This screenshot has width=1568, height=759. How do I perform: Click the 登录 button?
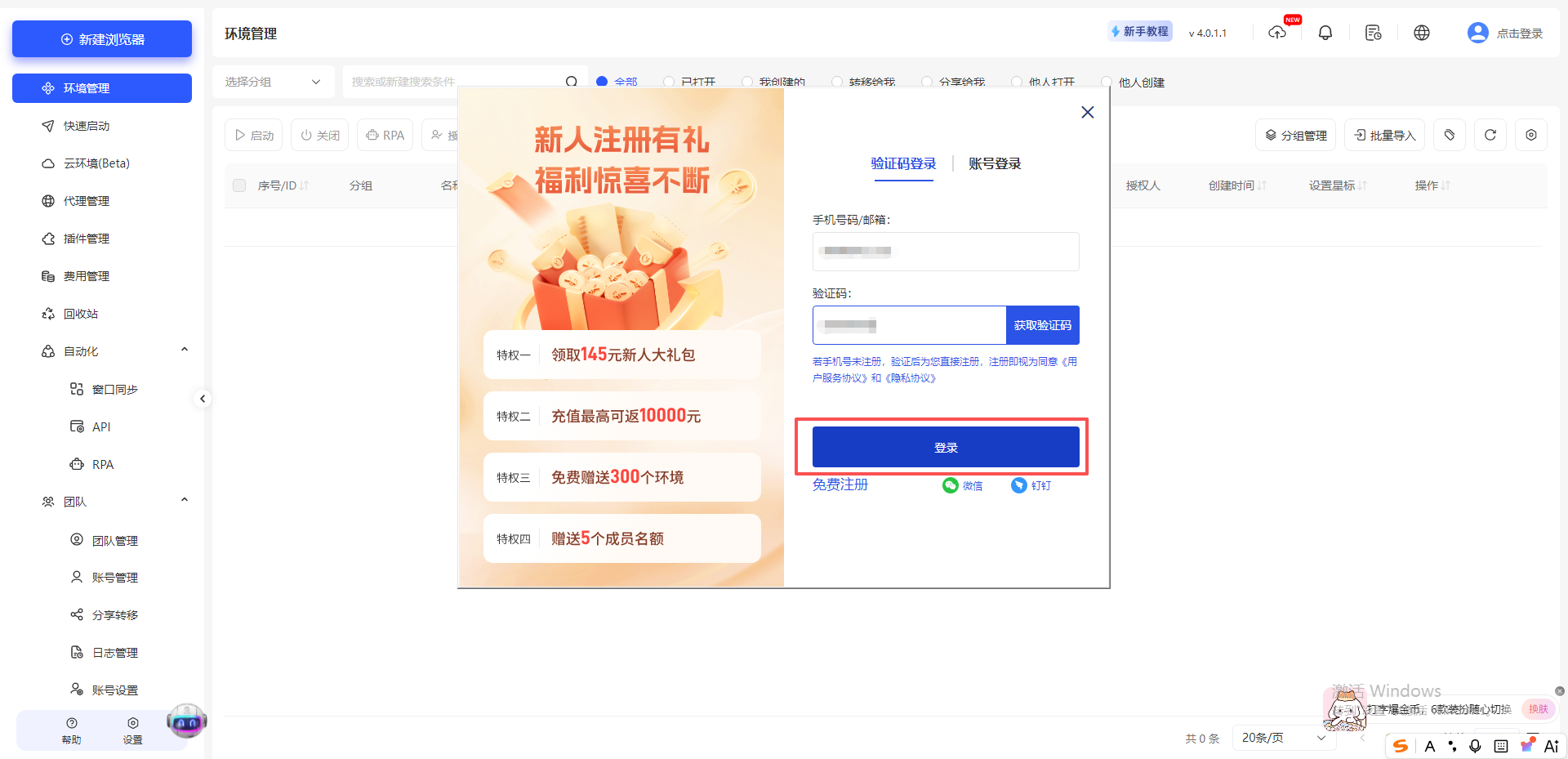pos(945,447)
